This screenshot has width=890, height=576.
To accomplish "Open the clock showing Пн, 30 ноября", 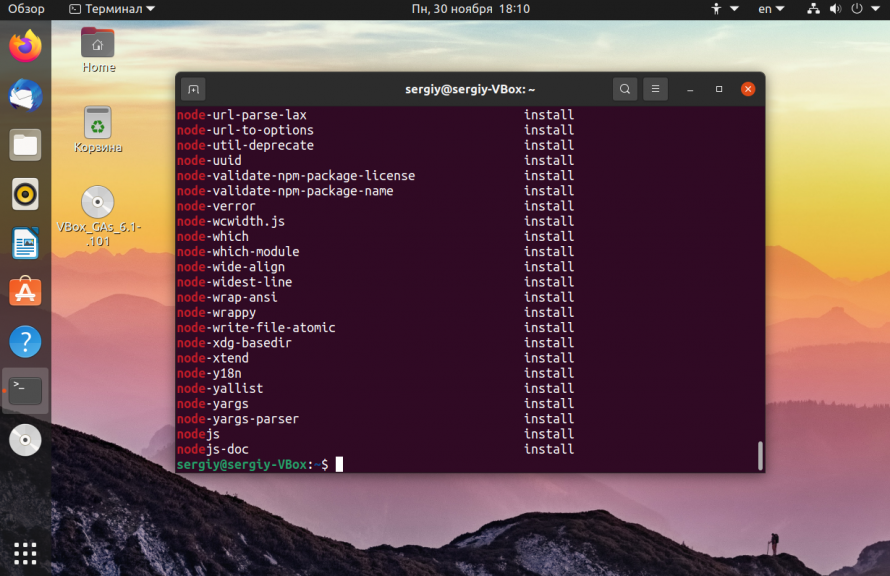I will point(470,9).
